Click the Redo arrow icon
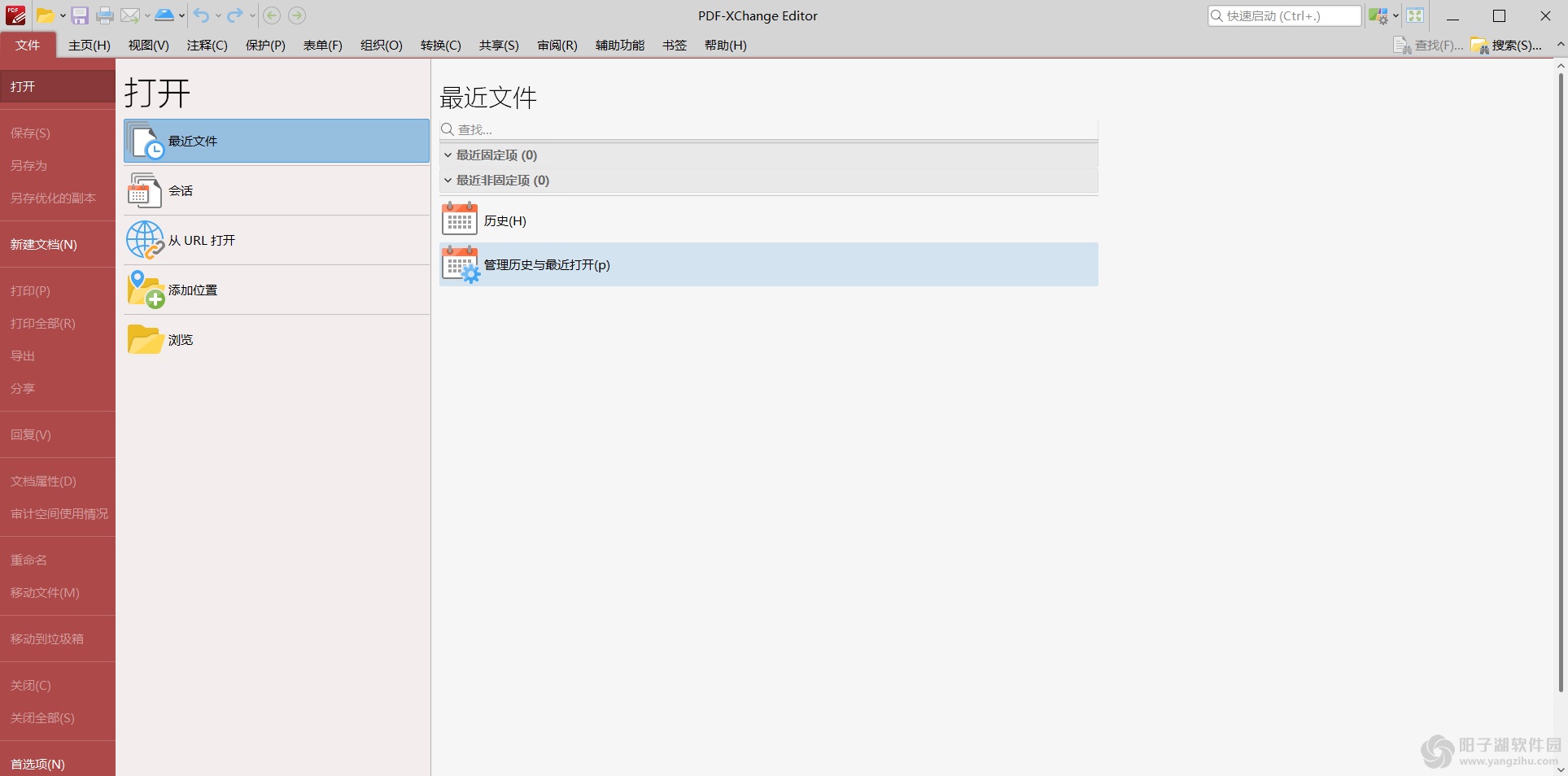Image resolution: width=1568 pixels, height=776 pixels. pos(234,15)
